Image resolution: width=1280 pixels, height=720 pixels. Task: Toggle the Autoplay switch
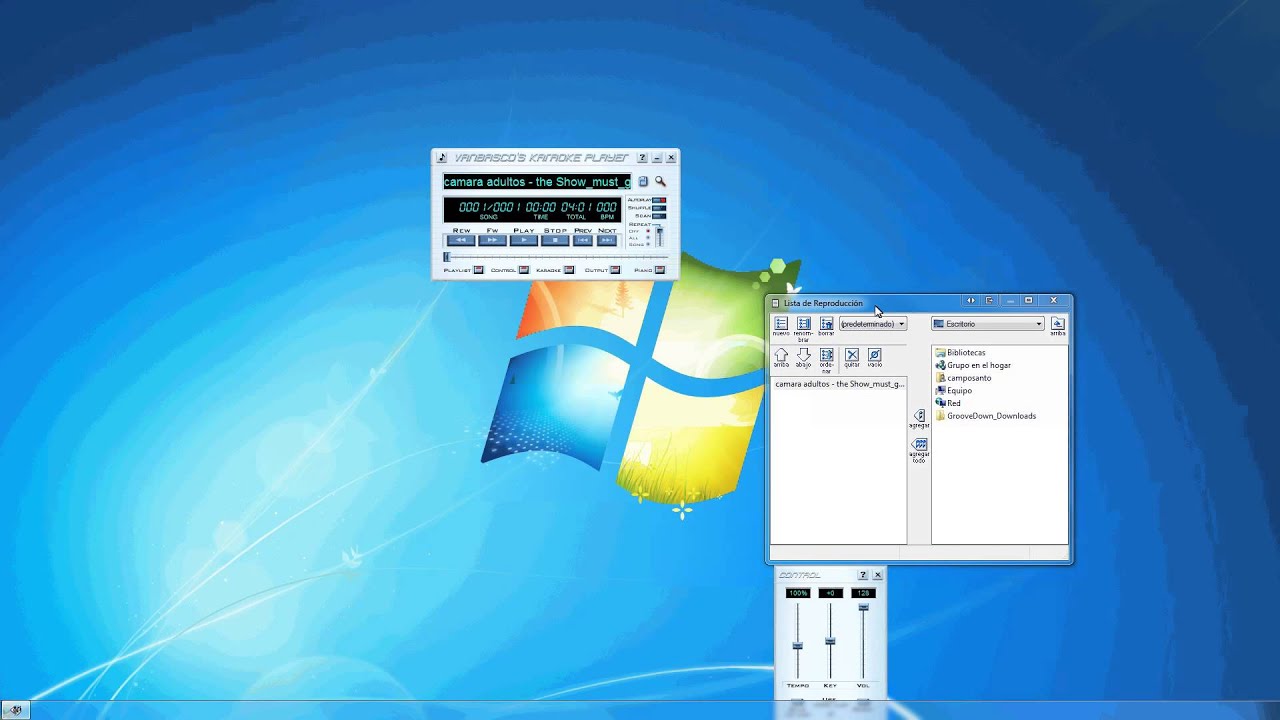click(659, 200)
